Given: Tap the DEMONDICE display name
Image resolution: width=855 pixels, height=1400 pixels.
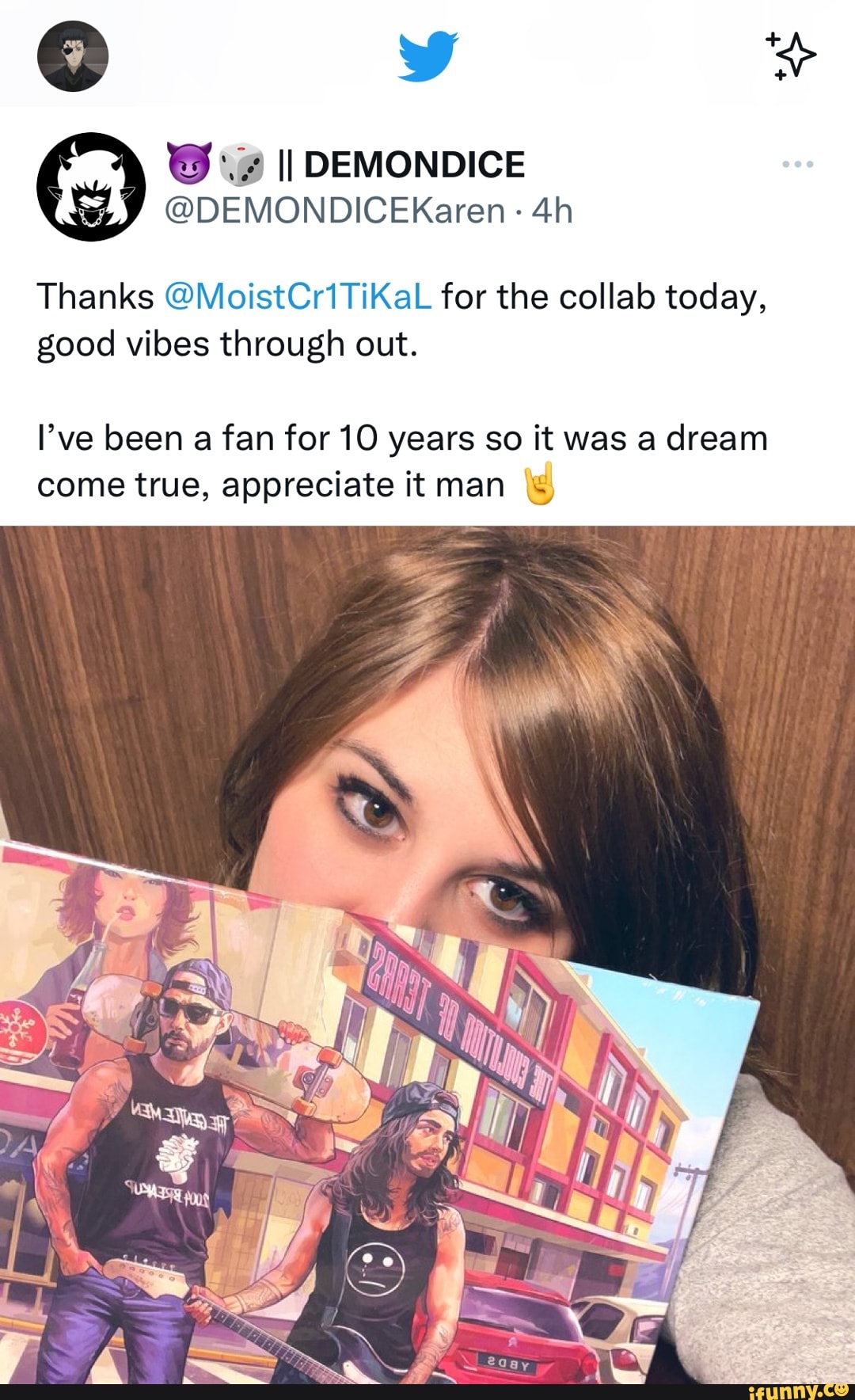Looking at the screenshot, I should pyautogui.click(x=413, y=165).
